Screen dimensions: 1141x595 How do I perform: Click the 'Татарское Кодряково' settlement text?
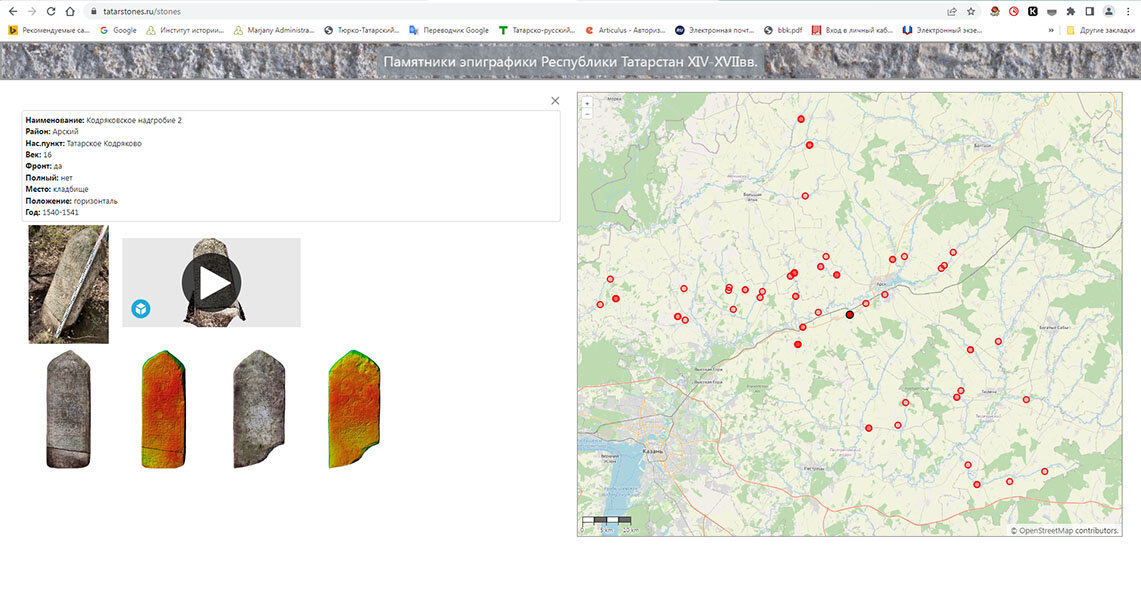click(x=104, y=143)
